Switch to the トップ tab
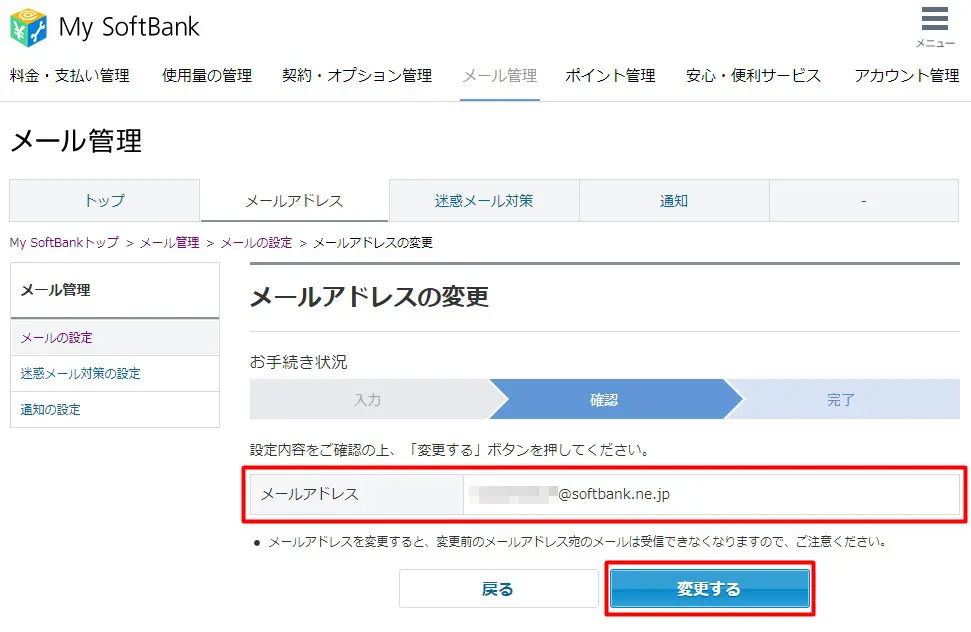Viewport: 971px width, 632px height. tap(104, 201)
